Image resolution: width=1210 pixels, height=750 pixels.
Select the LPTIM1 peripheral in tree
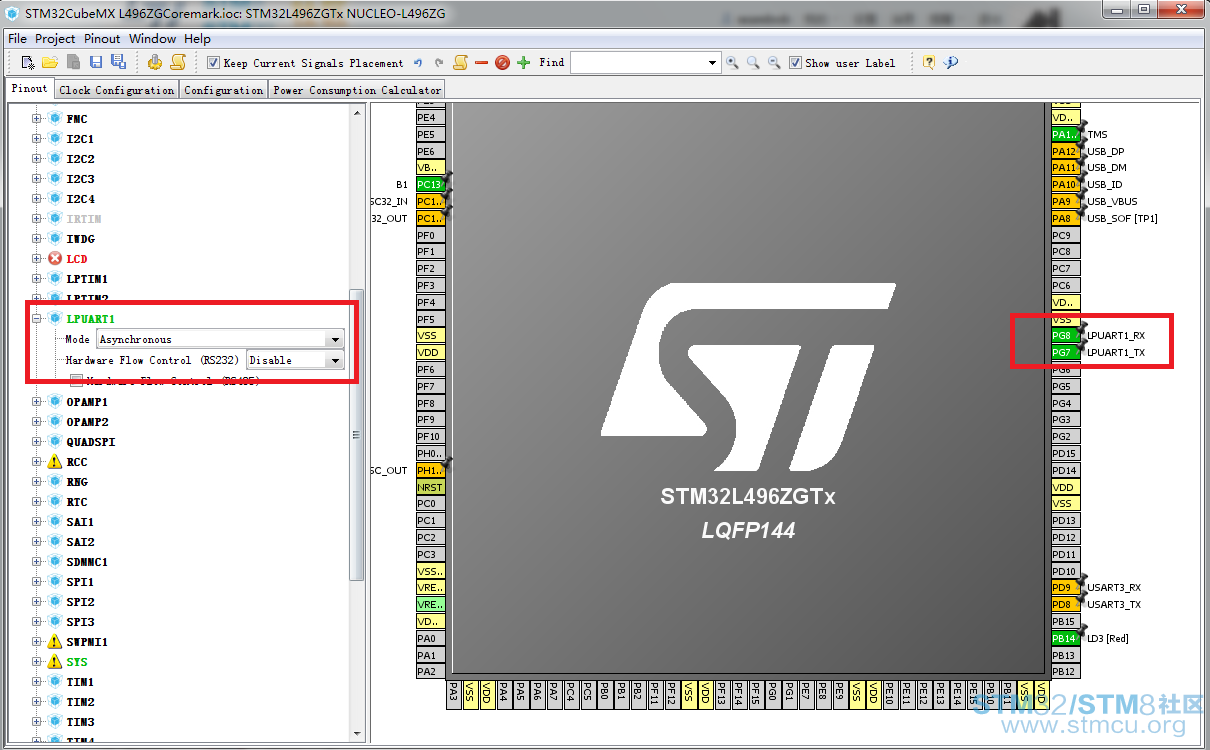tap(87, 278)
